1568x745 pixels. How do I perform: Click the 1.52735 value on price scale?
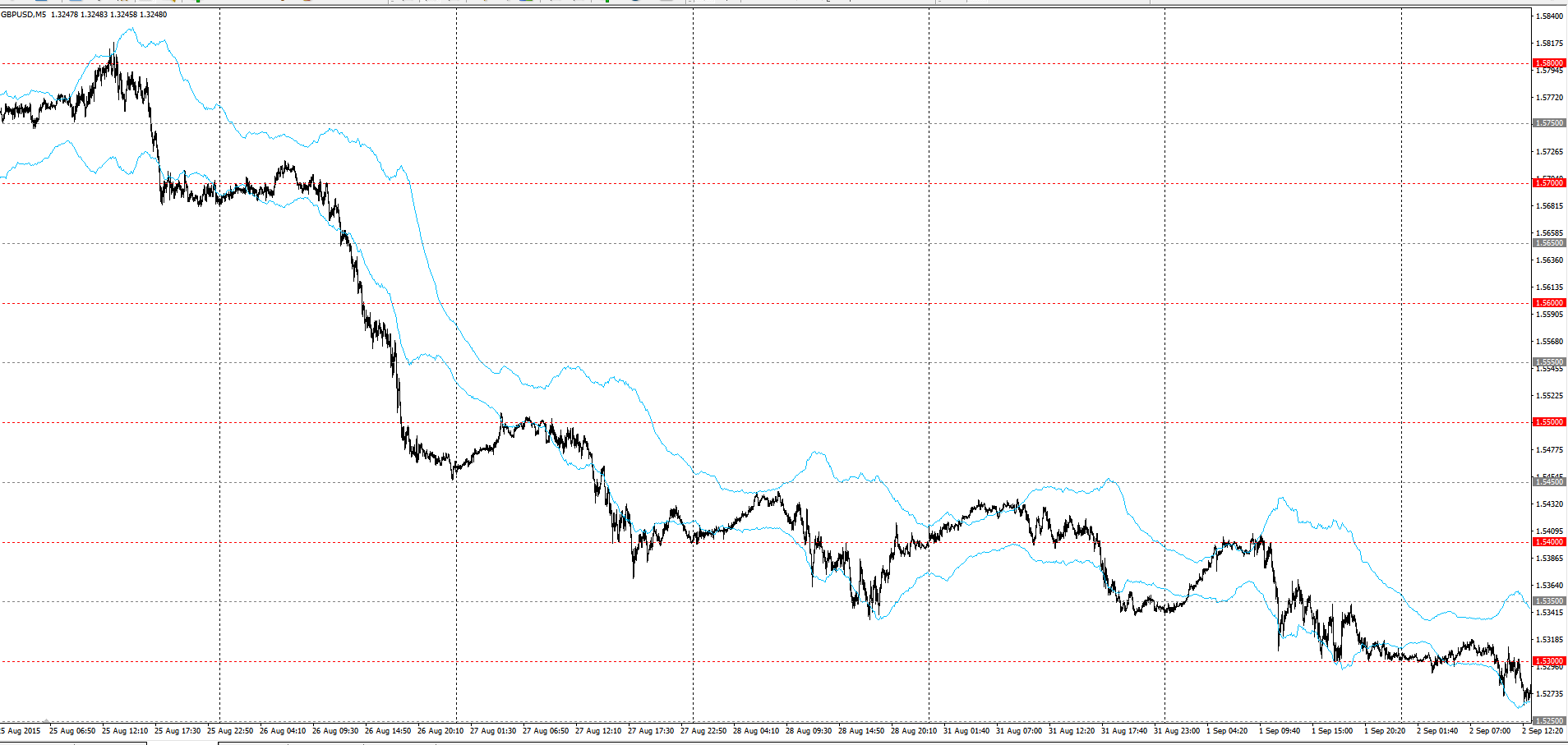[1550, 694]
